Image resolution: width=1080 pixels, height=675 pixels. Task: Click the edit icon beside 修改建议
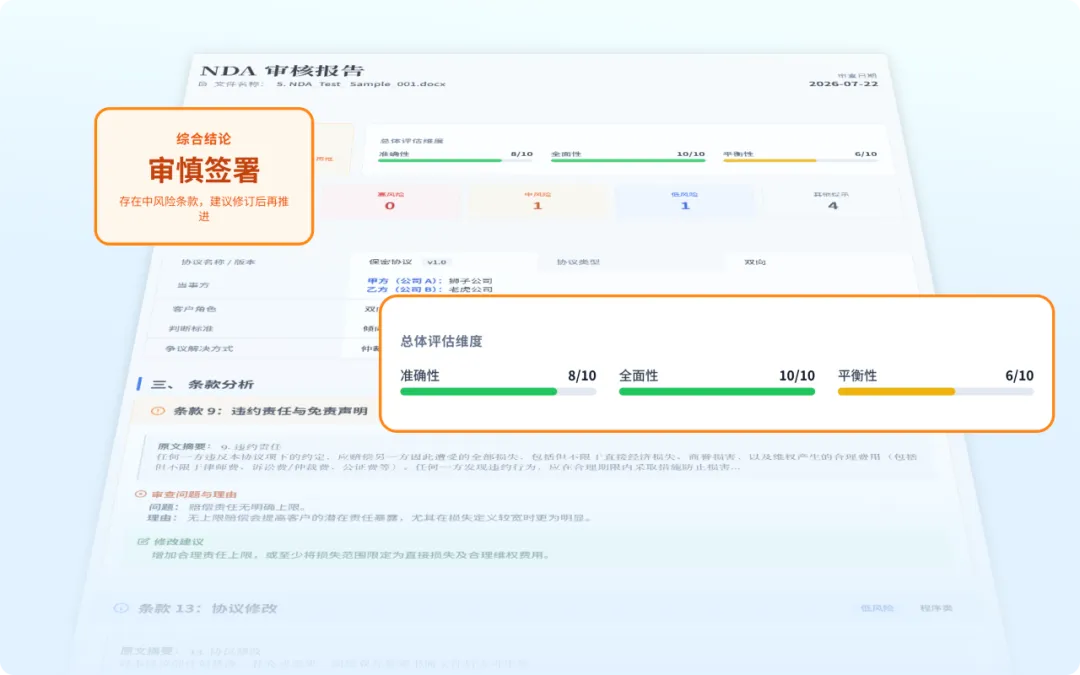coord(143,541)
